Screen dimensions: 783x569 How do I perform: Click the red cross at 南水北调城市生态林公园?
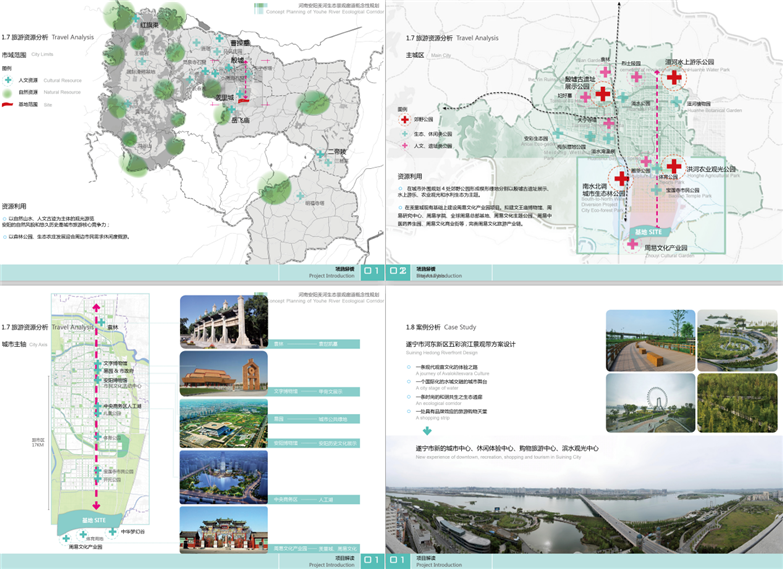pyautogui.click(x=621, y=178)
